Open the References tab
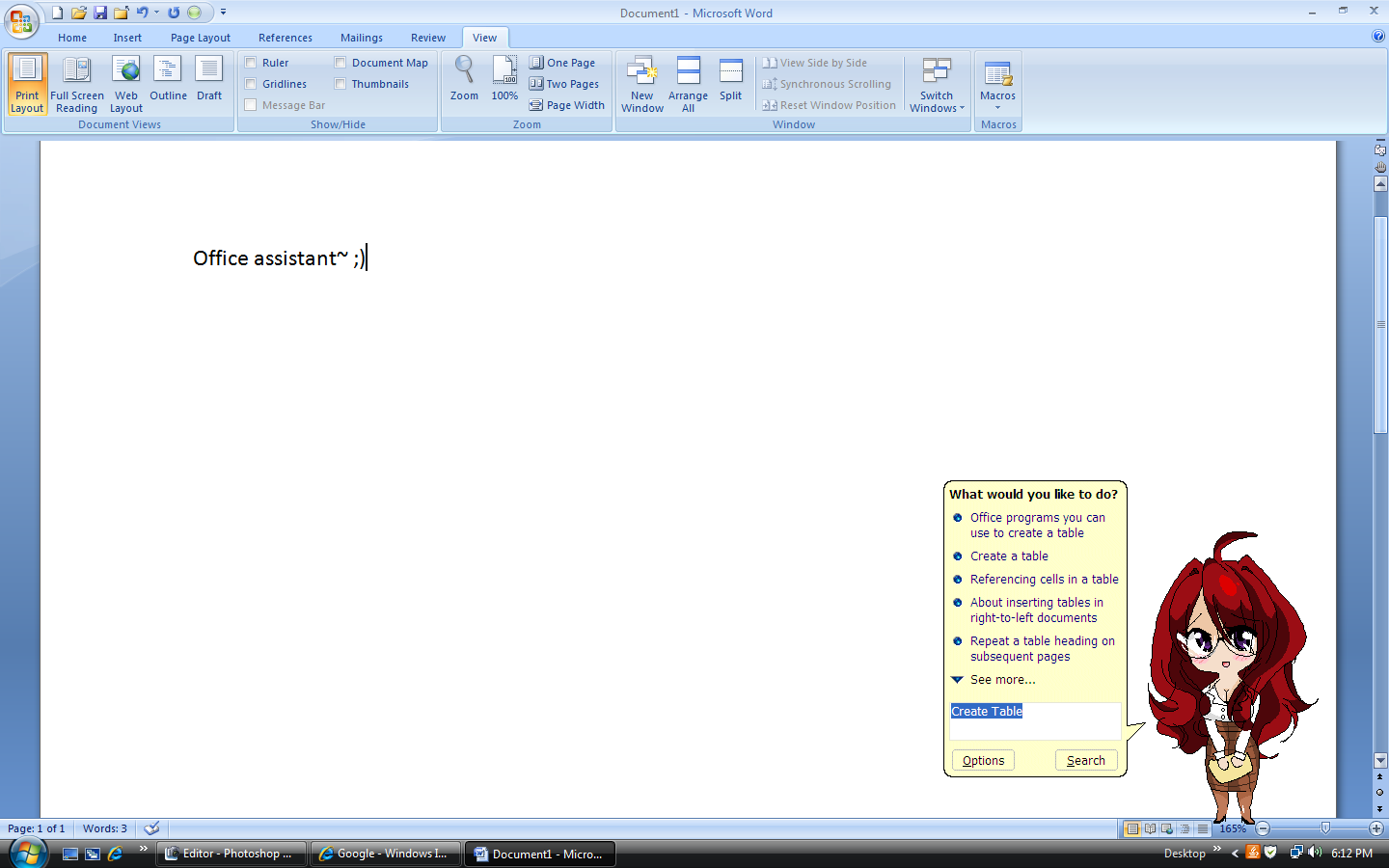Screen dimensions: 1389x868 click(x=286, y=38)
